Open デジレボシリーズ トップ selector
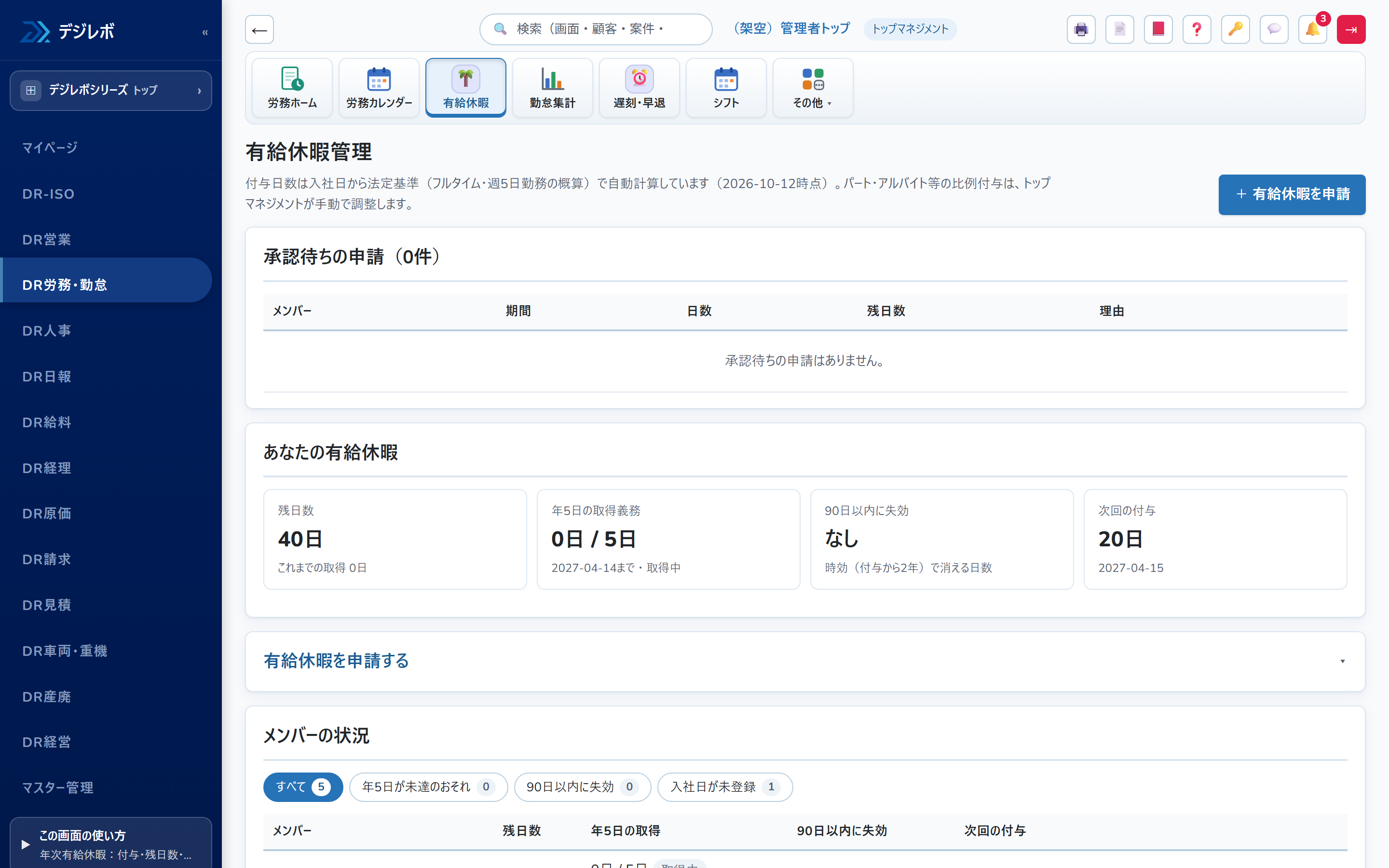The height and width of the screenshot is (868, 1389). click(x=111, y=90)
